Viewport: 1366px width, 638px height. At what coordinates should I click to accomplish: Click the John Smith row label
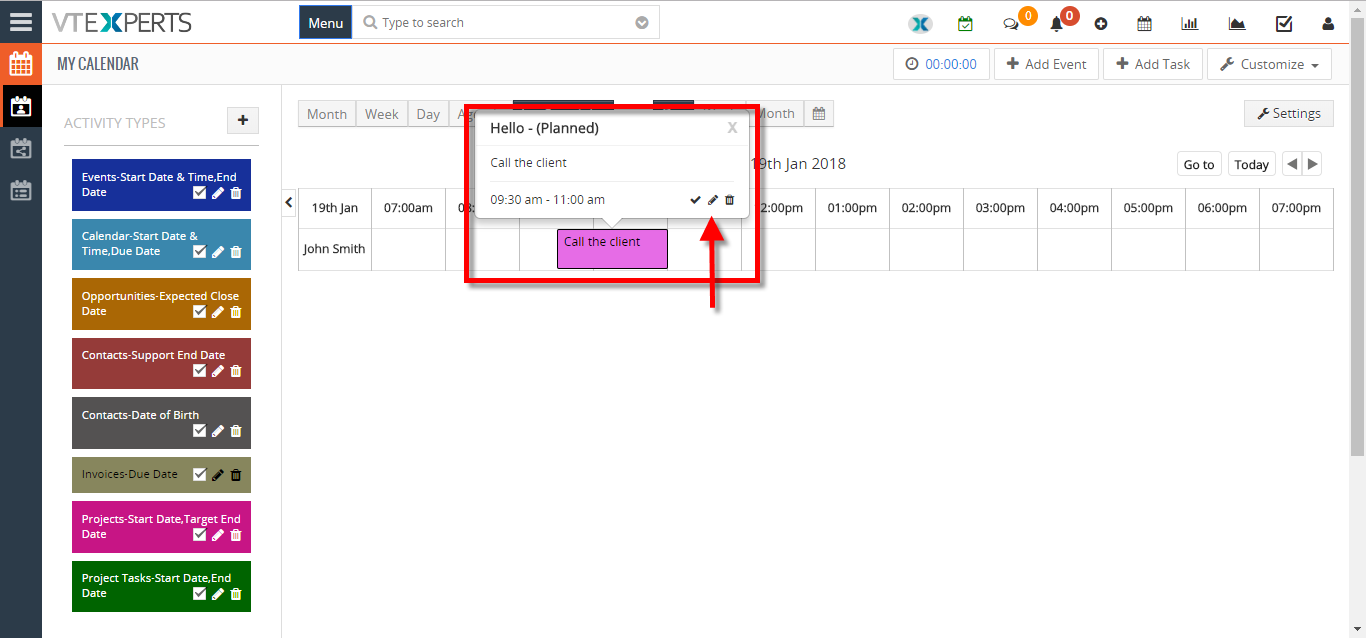[335, 249]
